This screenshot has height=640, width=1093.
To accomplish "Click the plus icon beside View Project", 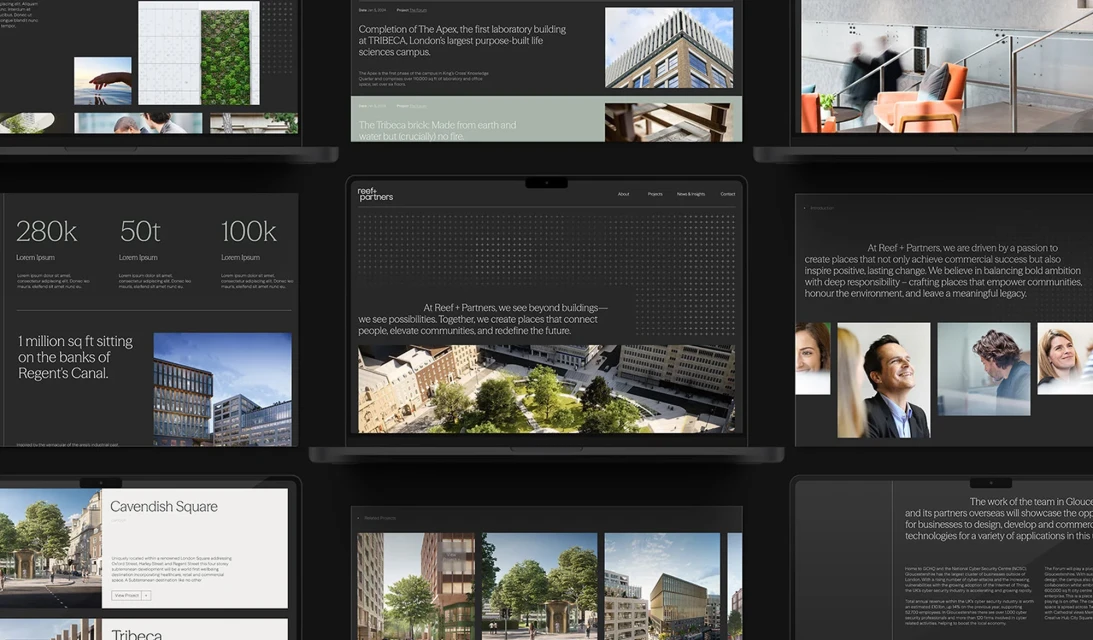I will [146, 595].
